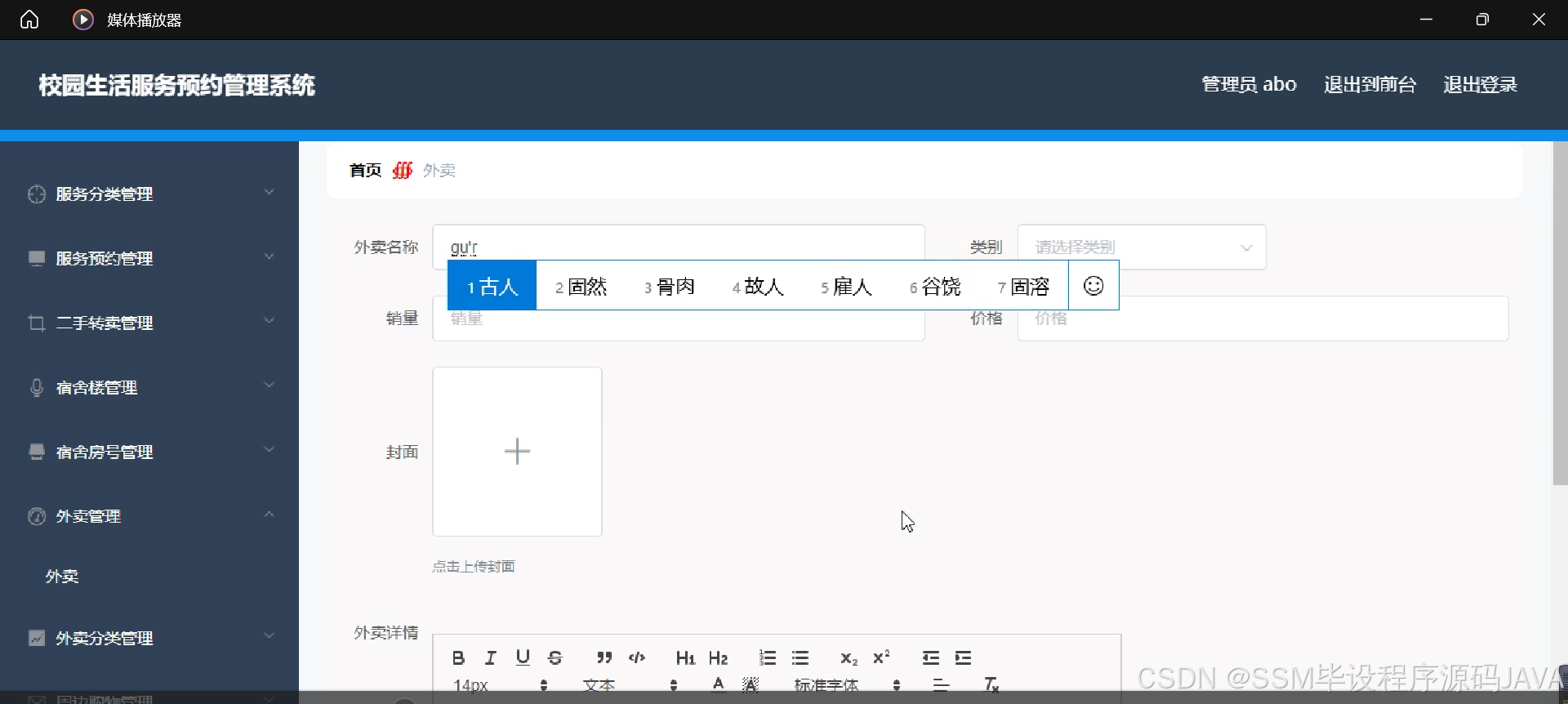The image size is (1568, 704).
Task: Toggle bold in the rich text editor
Action: tap(458, 657)
